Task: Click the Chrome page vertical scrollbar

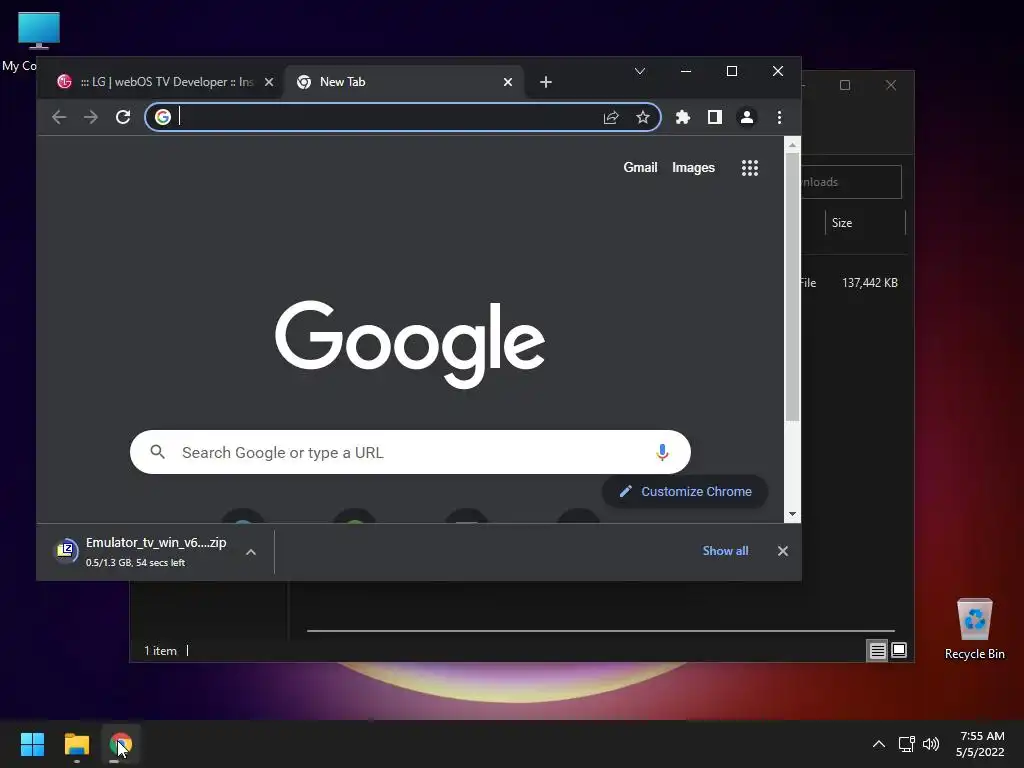Action: coord(792,287)
